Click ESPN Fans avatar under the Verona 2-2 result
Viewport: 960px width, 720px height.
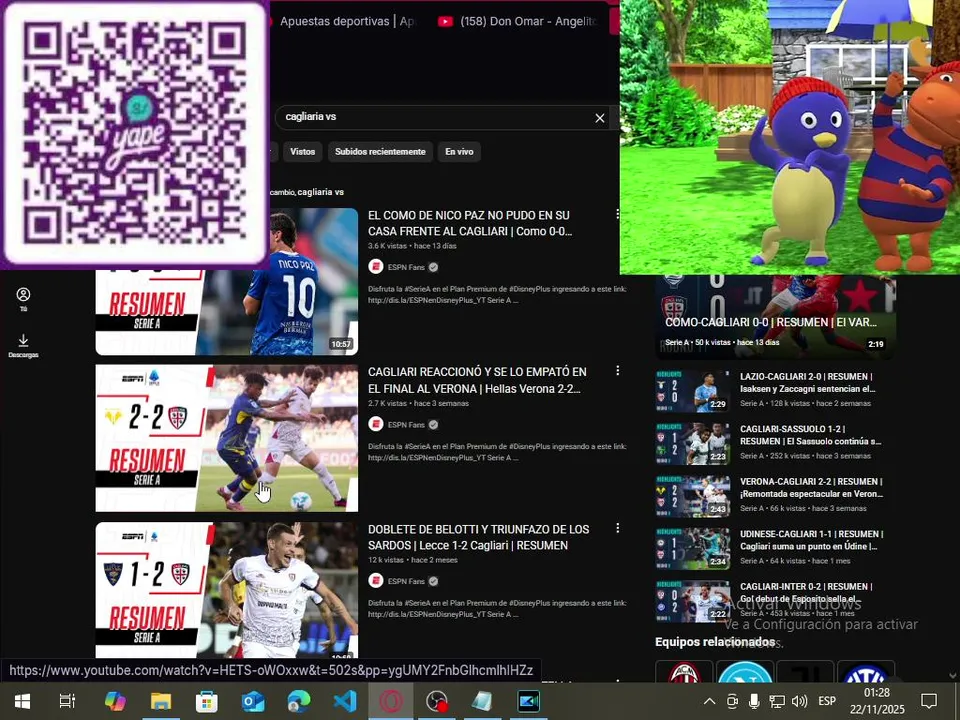point(376,424)
